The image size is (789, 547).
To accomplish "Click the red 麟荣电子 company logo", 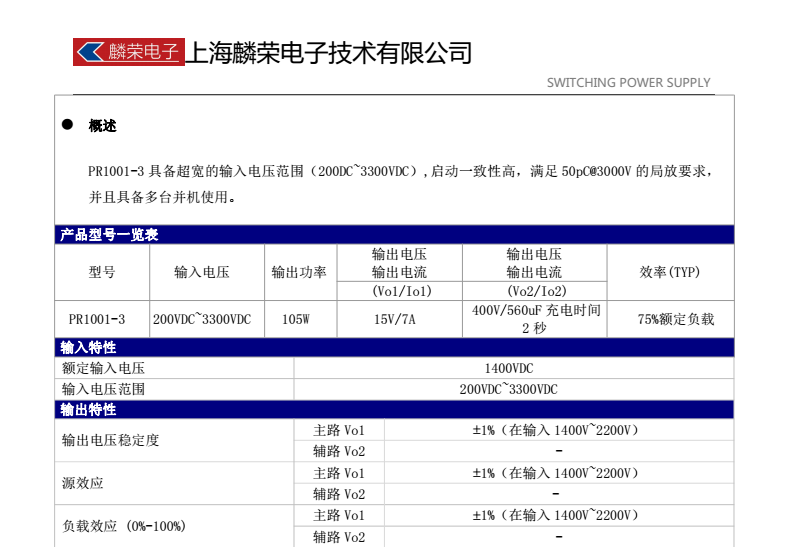I will click(129, 52).
